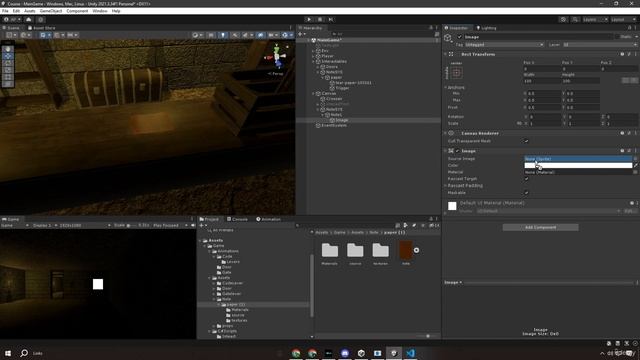The image size is (640, 360).
Task: Click the Add Component button
Action: (540, 227)
